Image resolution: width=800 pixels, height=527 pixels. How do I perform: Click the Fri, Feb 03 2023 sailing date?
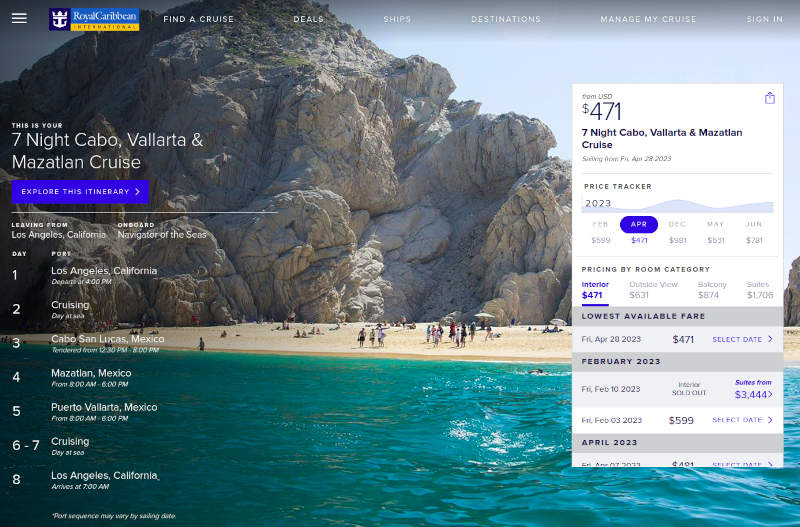(x=612, y=420)
